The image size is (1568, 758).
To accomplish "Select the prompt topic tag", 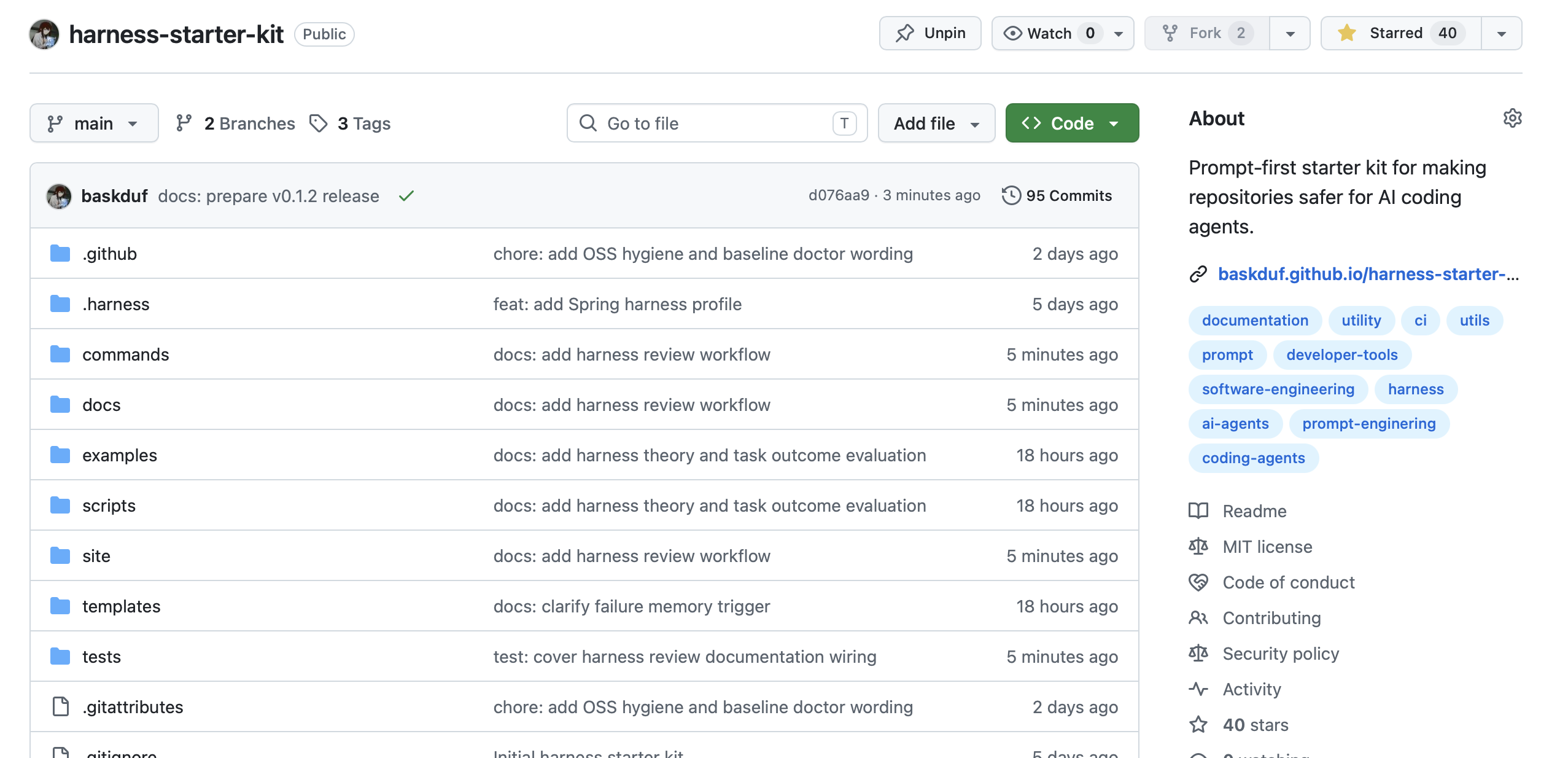I will click(1227, 355).
